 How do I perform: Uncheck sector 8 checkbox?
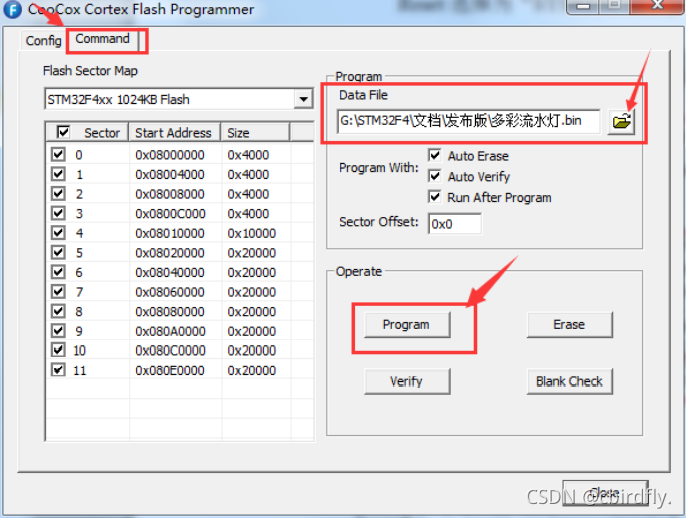coord(58,311)
